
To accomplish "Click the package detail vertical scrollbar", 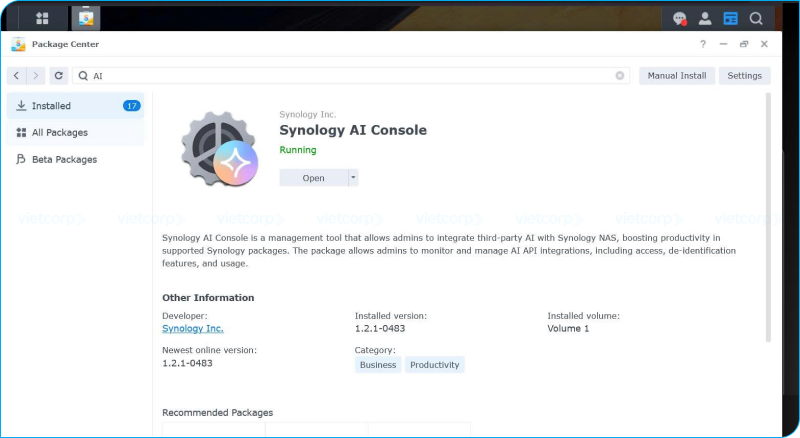I will (768, 217).
